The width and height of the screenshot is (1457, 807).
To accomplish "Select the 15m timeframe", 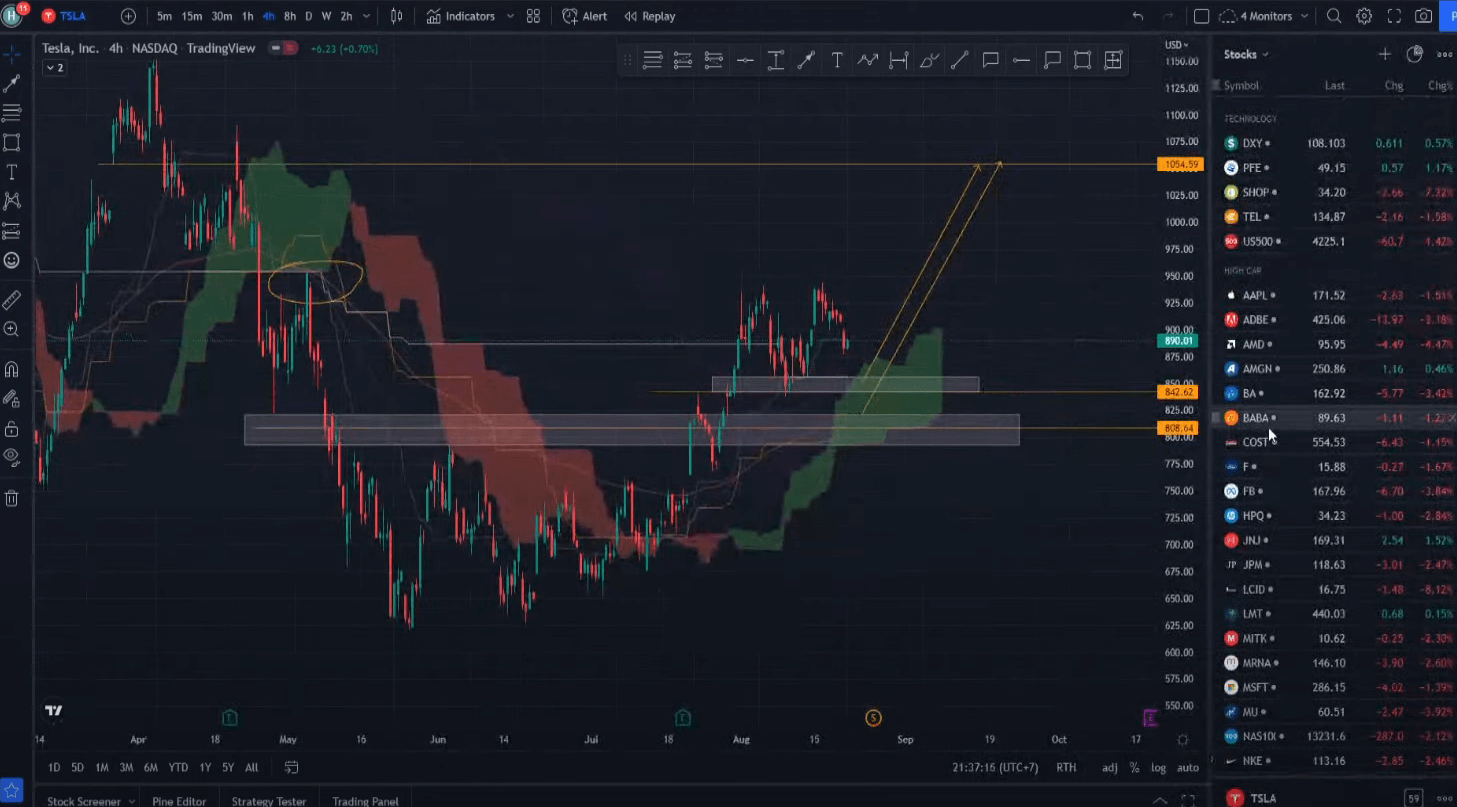I will (x=192, y=16).
